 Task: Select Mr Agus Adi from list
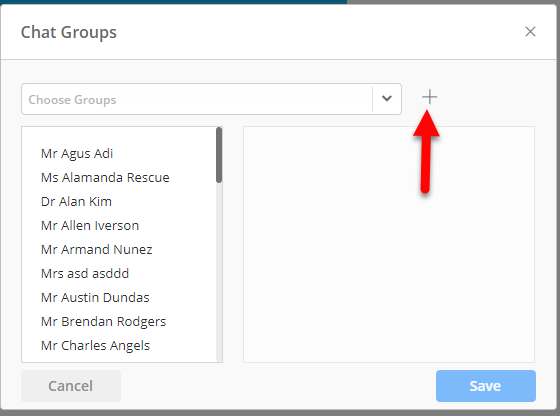tap(77, 154)
